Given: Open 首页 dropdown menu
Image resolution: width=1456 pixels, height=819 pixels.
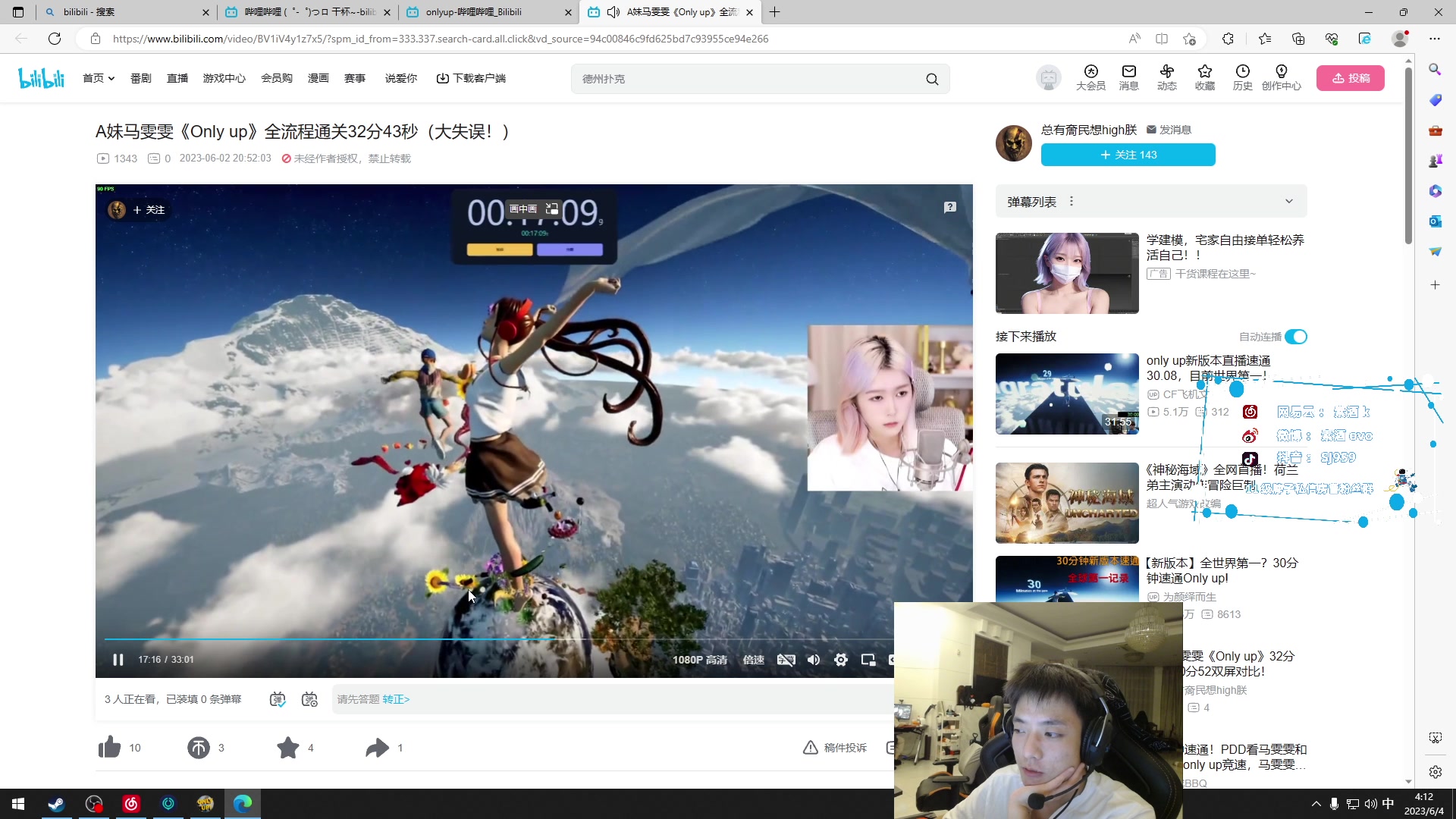Looking at the screenshot, I should click(x=99, y=78).
